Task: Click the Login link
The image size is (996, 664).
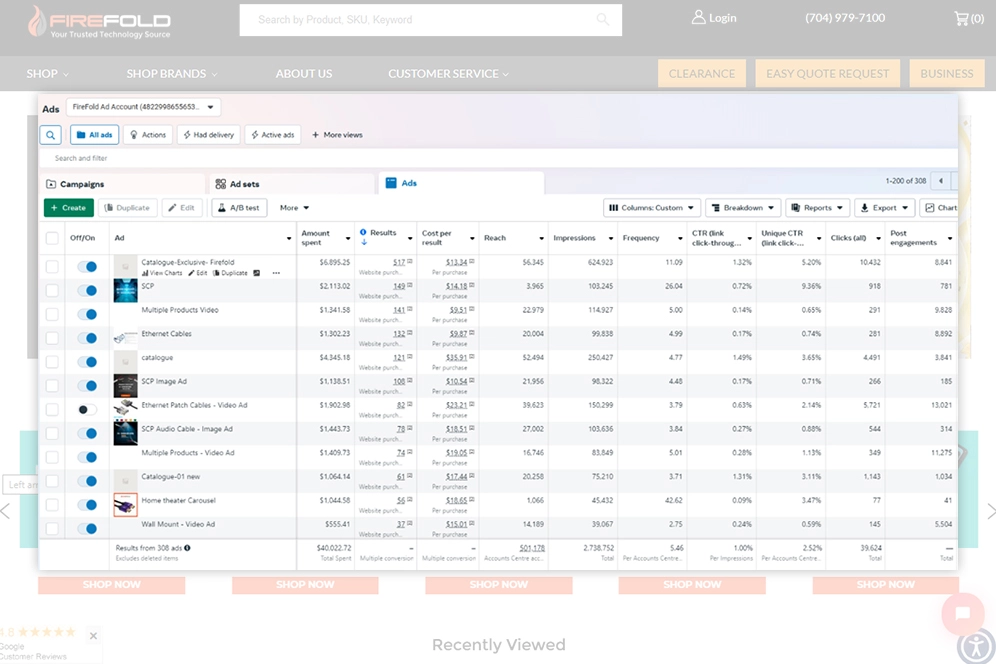Action: coord(714,18)
